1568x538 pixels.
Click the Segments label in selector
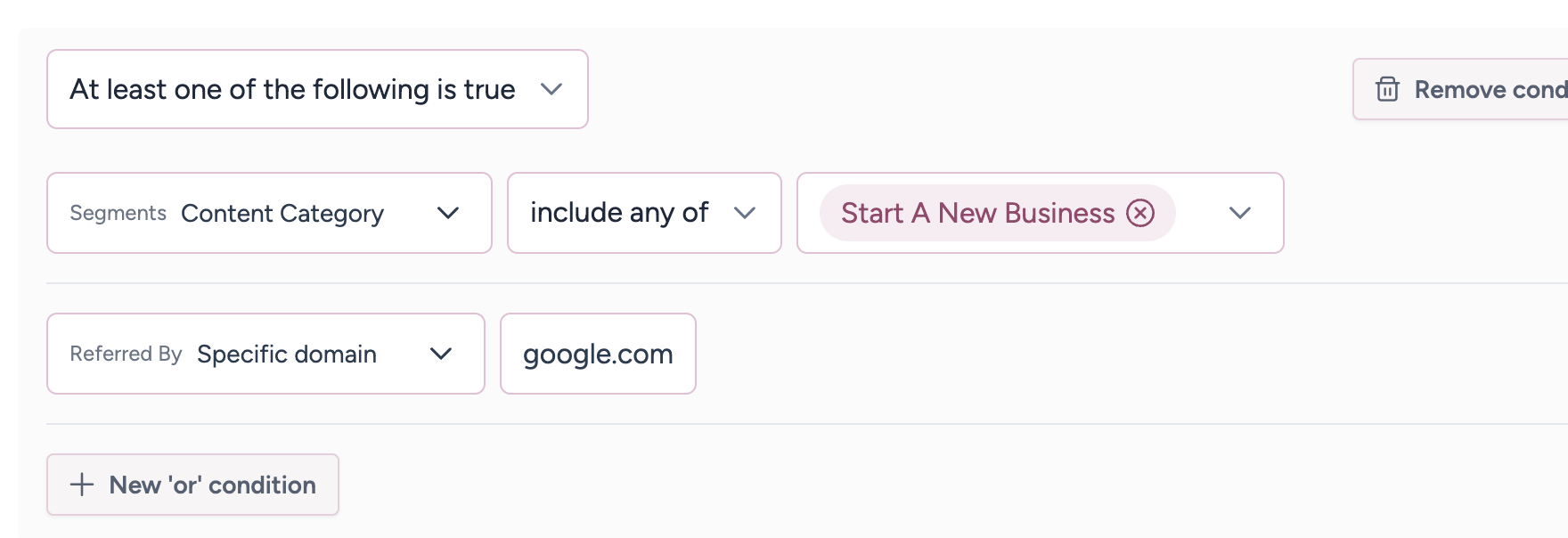[118, 213]
